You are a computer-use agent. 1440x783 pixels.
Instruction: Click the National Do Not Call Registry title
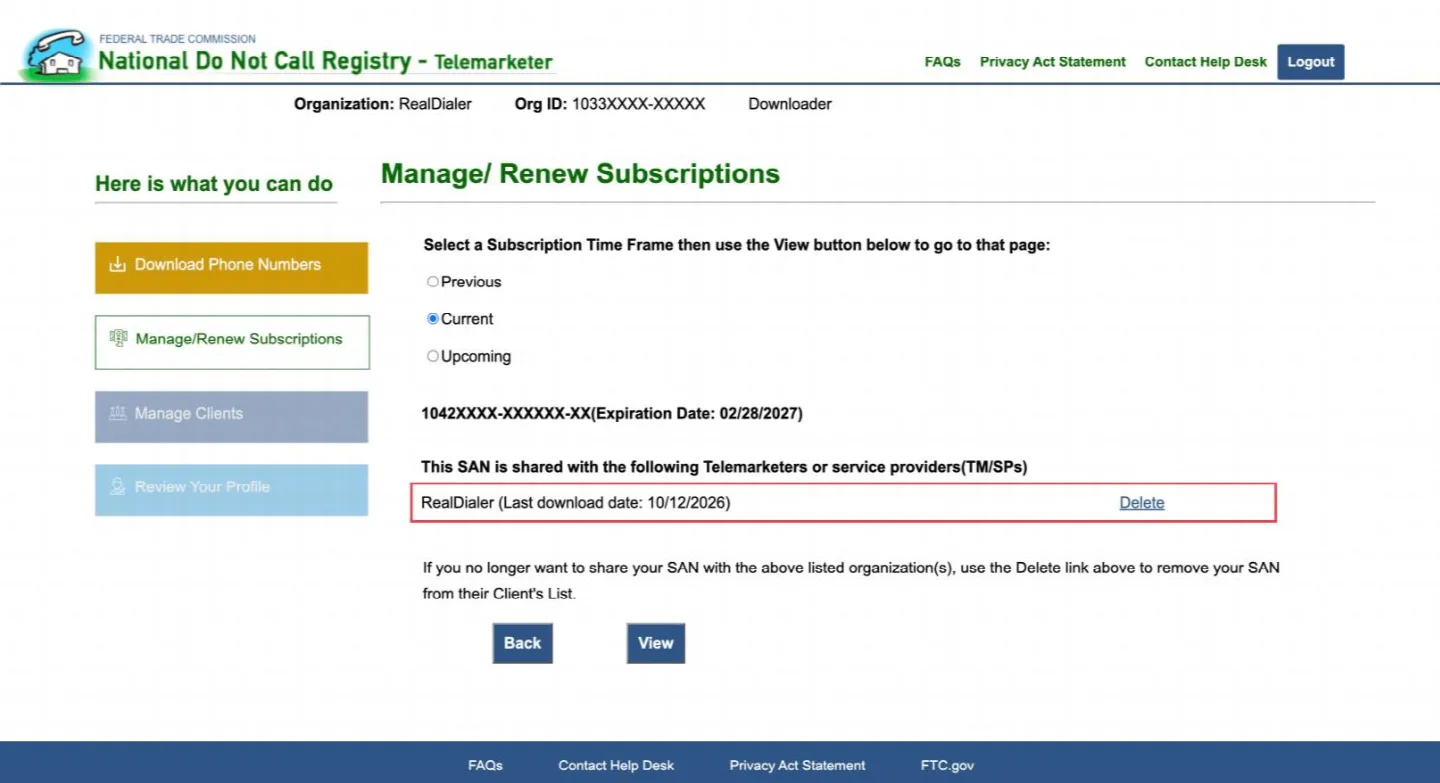(325, 61)
